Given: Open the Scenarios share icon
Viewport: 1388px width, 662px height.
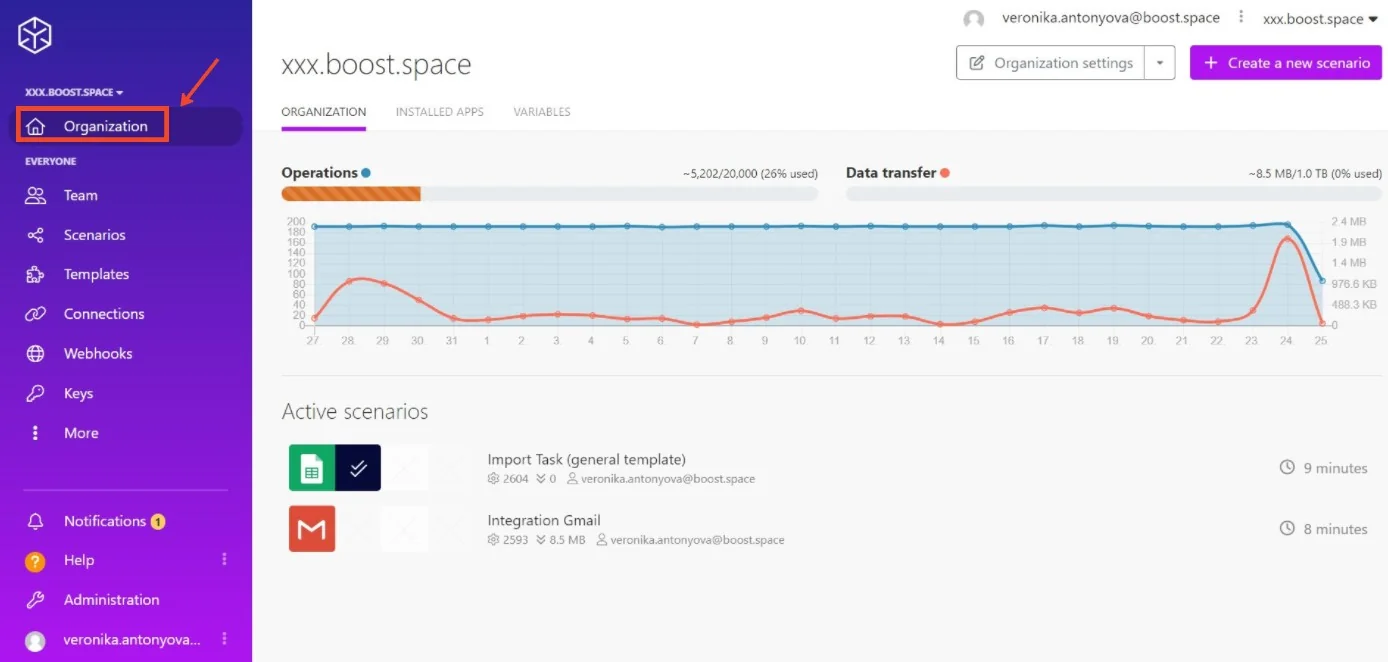Looking at the screenshot, I should tap(36, 235).
